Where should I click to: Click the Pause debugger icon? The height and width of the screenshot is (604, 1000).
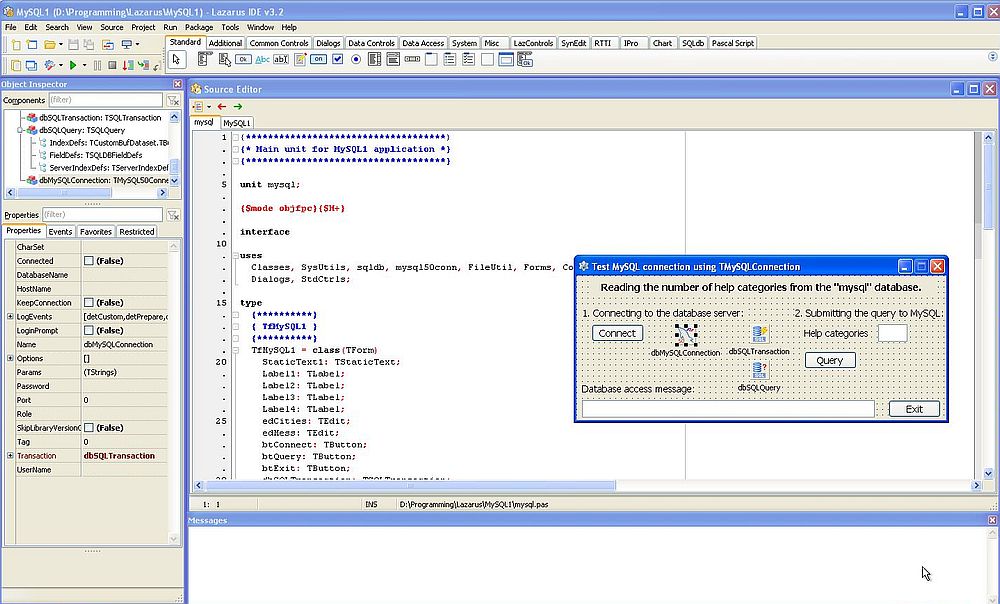pyautogui.click(x=98, y=65)
